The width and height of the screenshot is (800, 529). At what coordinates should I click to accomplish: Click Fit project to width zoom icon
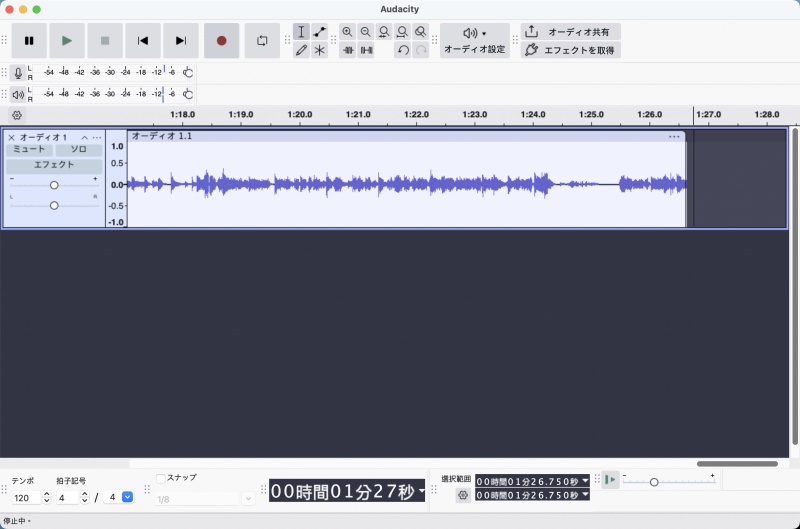point(402,32)
